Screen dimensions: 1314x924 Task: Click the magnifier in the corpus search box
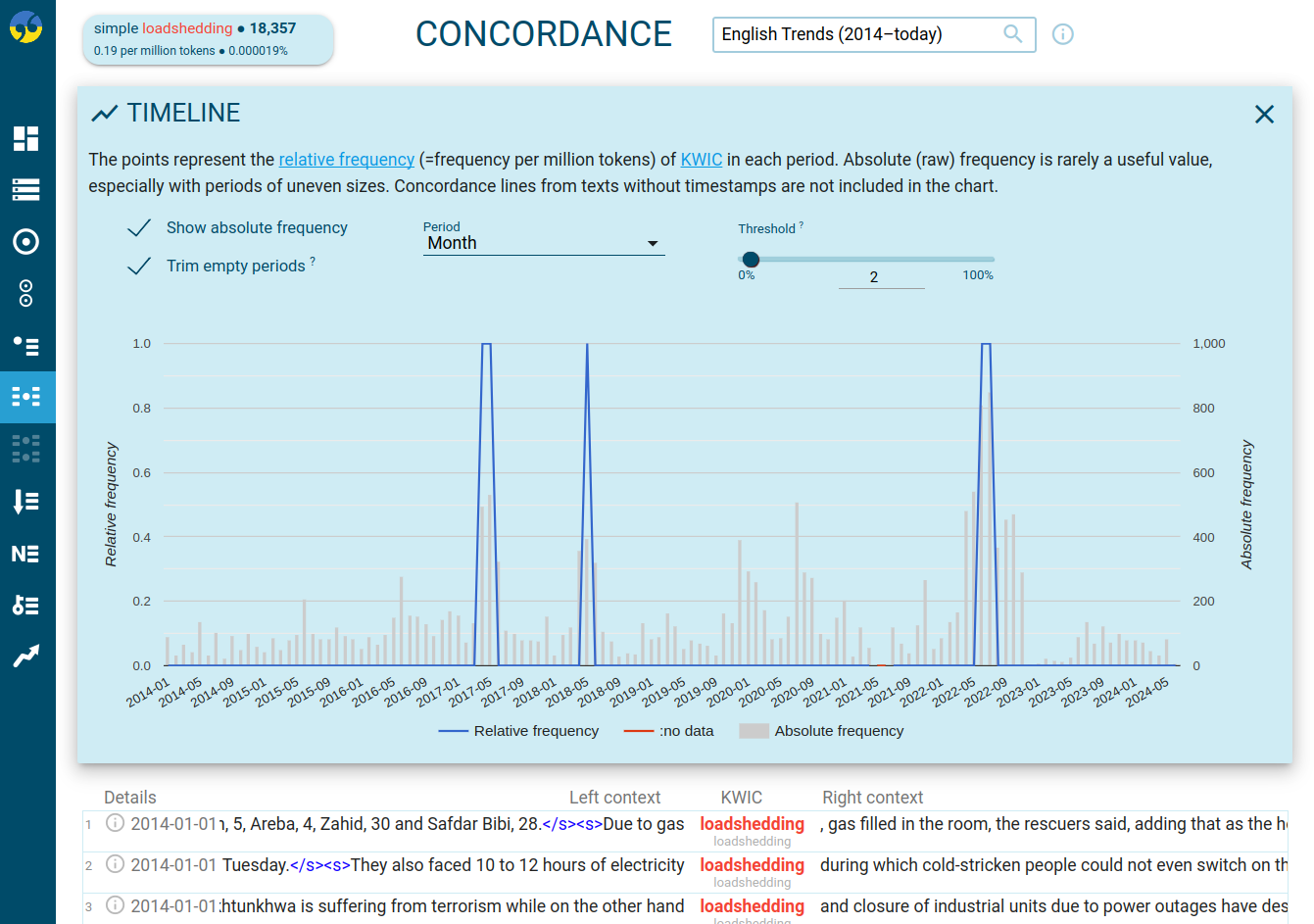point(1012,33)
